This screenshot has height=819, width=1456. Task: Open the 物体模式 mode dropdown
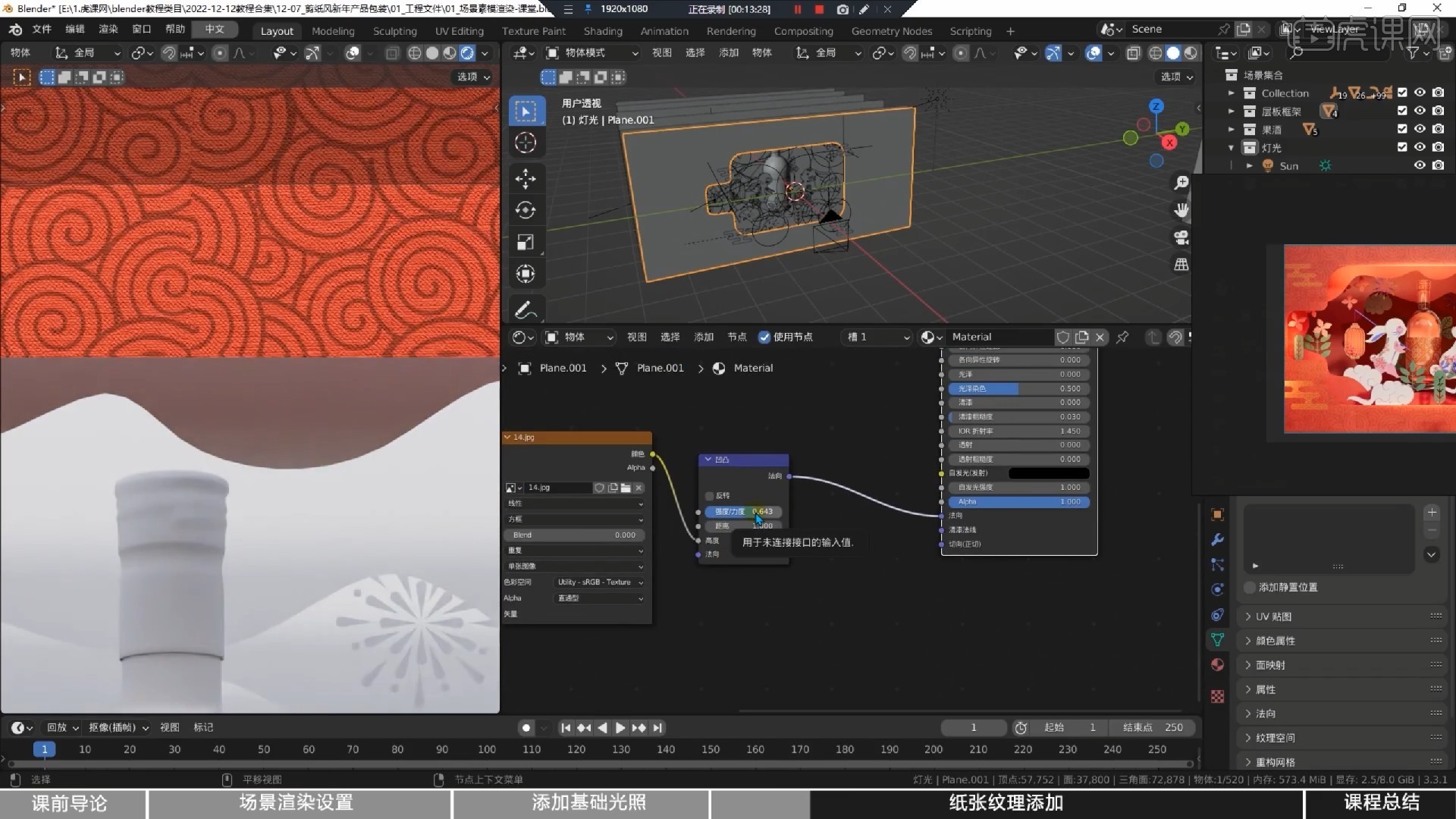point(592,53)
